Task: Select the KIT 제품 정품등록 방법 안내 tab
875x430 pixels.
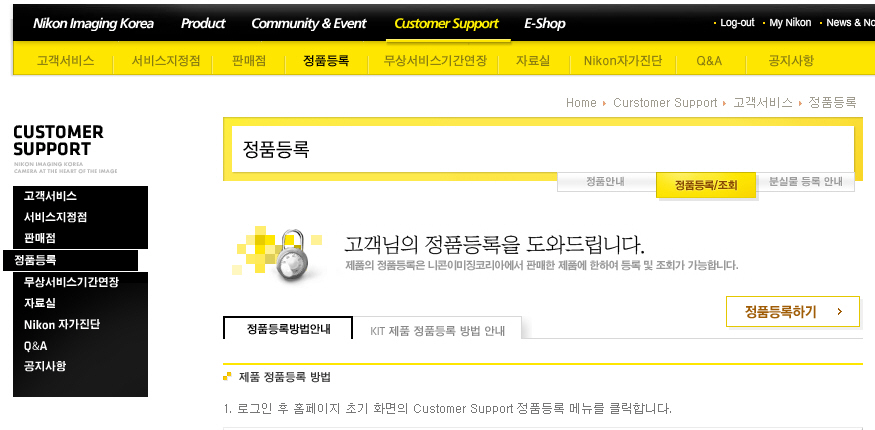Action: pos(438,330)
